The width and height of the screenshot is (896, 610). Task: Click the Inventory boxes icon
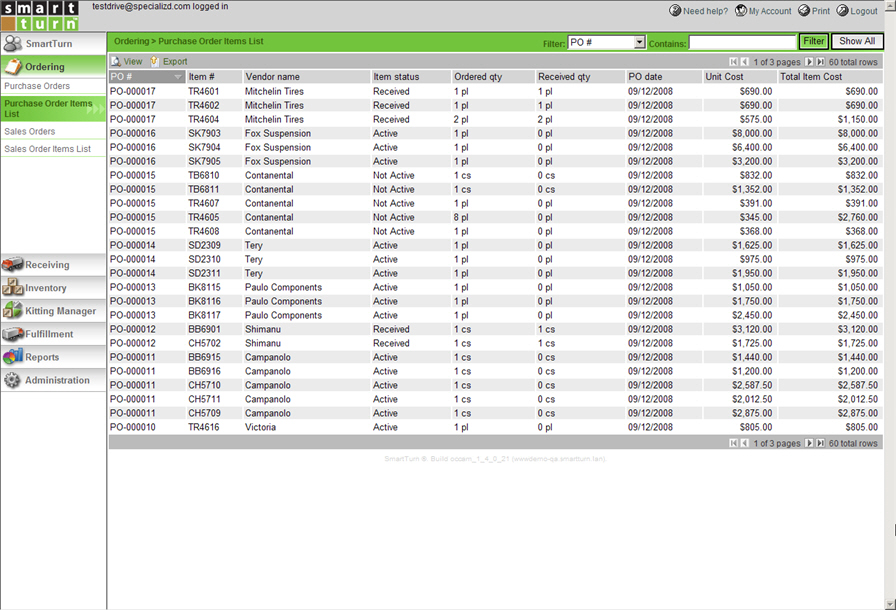(13, 287)
